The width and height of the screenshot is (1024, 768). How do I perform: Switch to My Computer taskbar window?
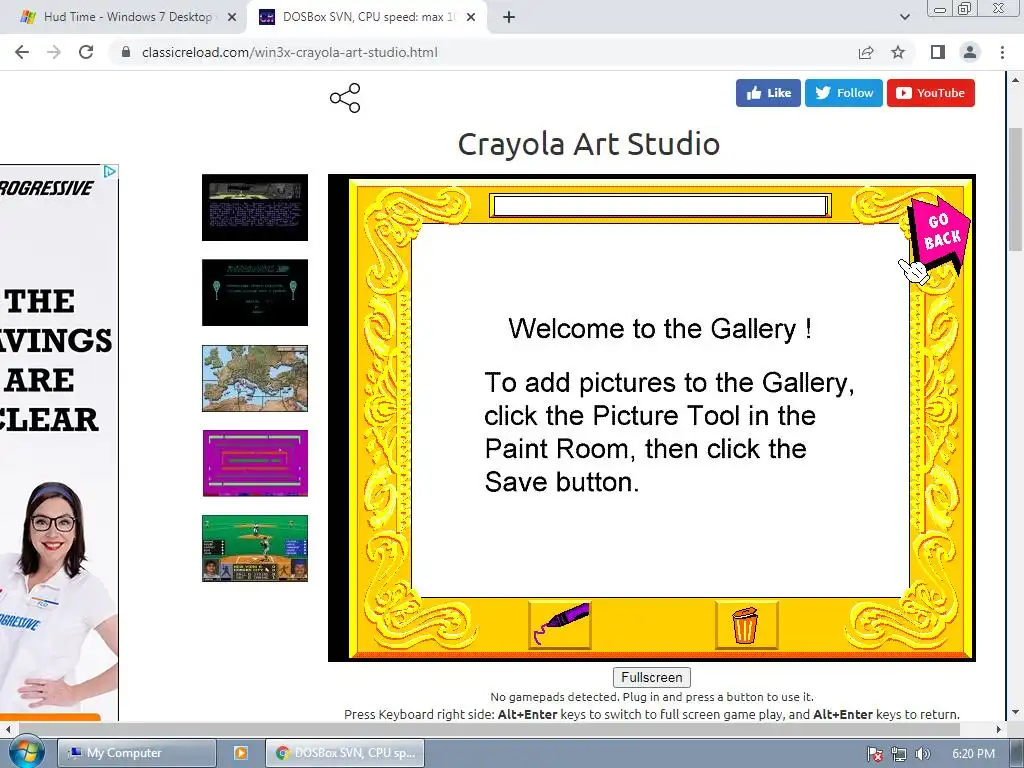pos(136,753)
